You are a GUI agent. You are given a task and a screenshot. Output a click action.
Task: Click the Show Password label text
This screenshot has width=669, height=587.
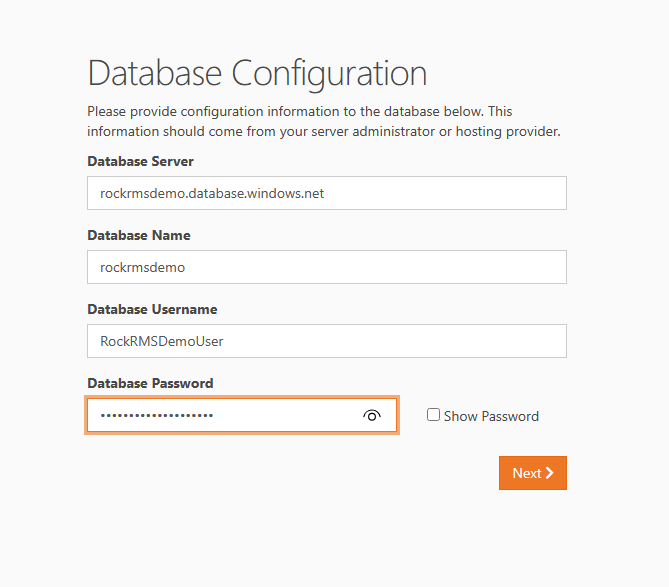click(x=491, y=416)
